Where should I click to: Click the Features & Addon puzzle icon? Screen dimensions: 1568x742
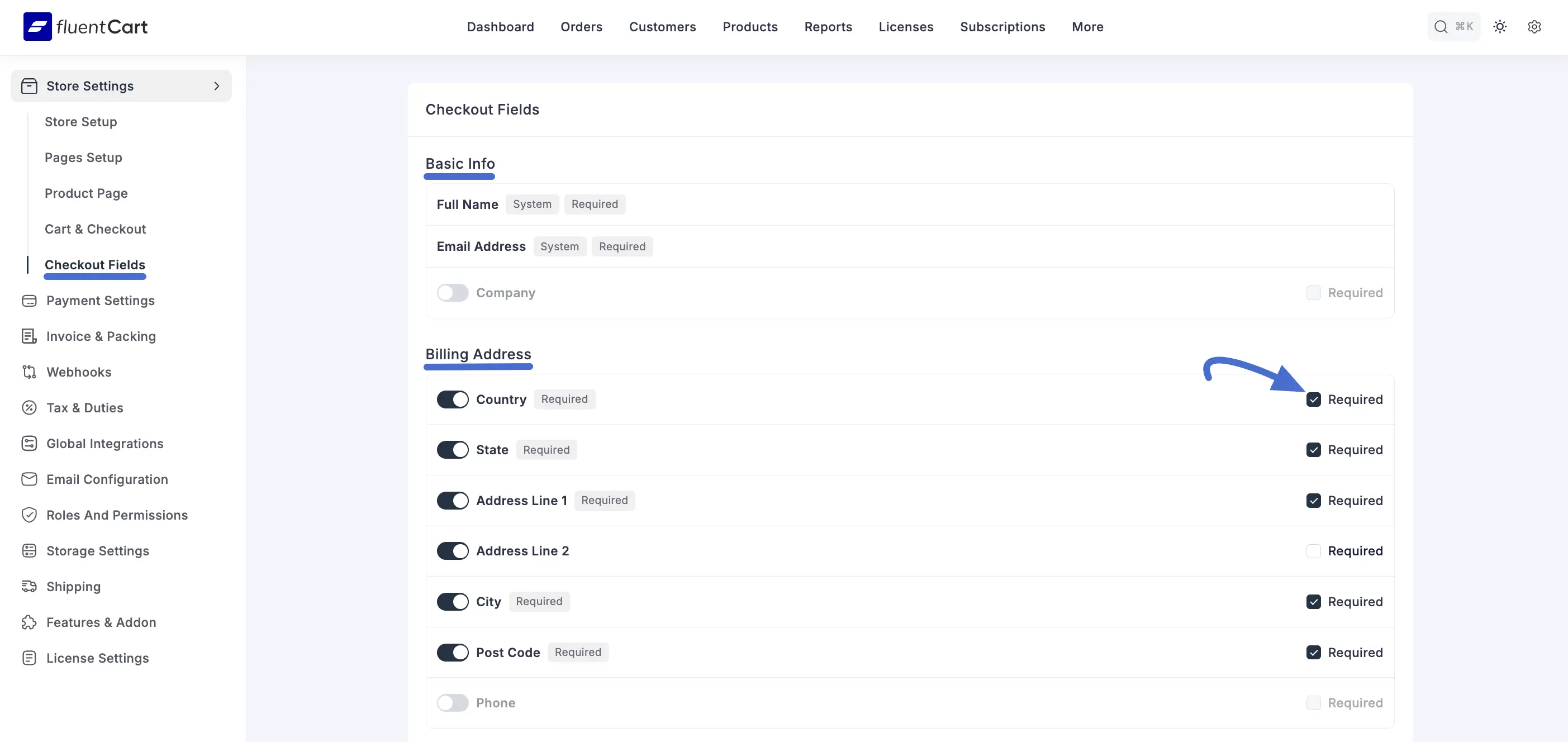coord(29,622)
